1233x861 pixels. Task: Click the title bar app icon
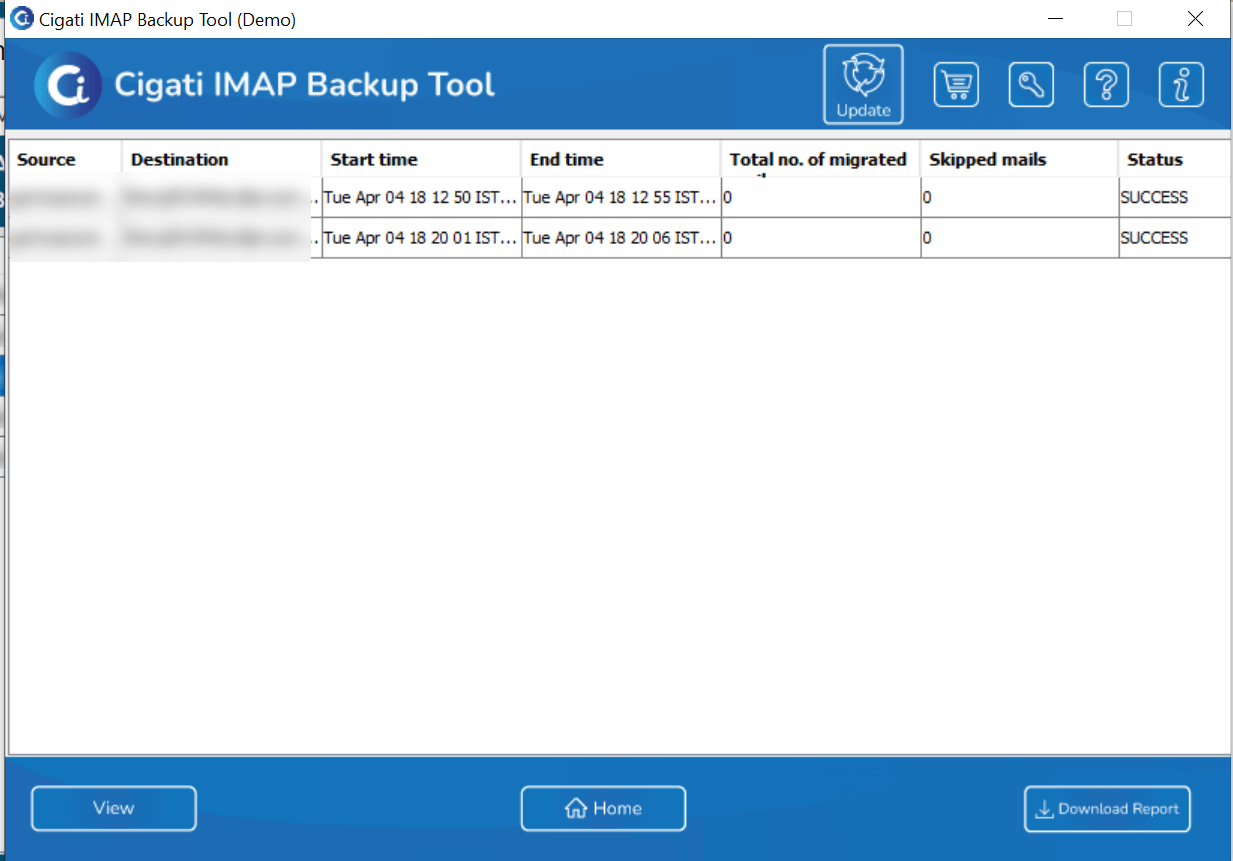[x=21, y=18]
